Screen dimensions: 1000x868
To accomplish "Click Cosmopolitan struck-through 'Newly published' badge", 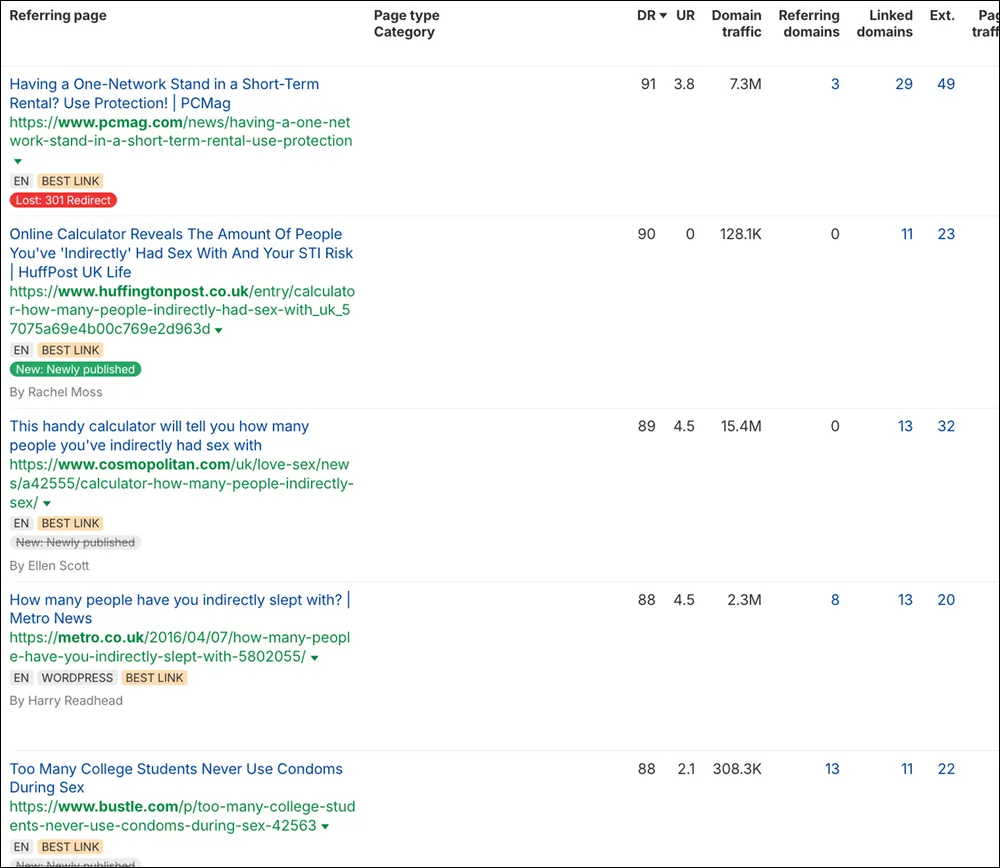I will pyautogui.click(x=75, y=542).
